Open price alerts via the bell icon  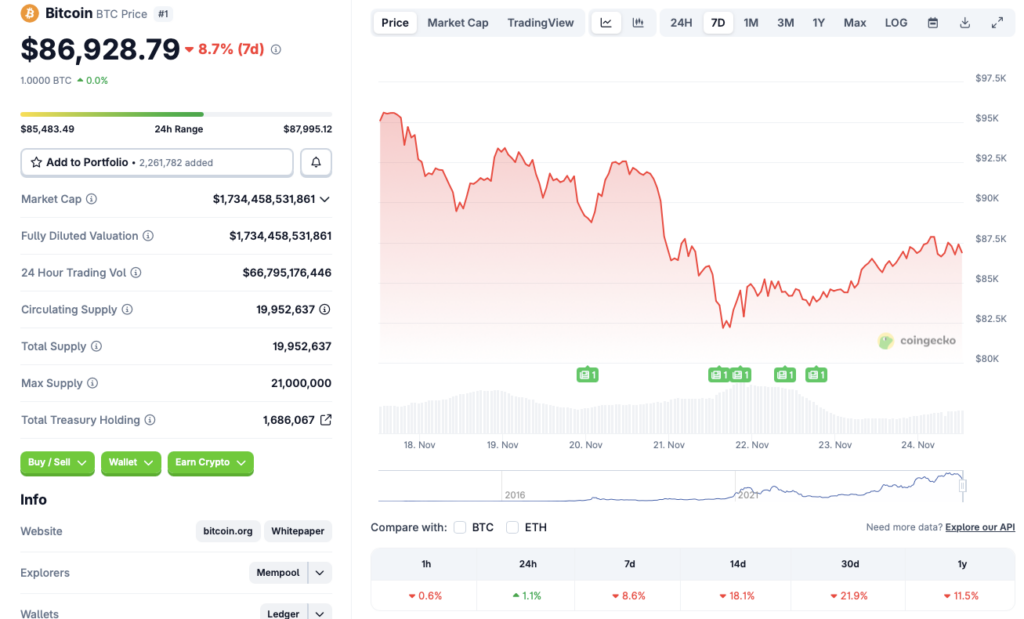click(316, 162)
